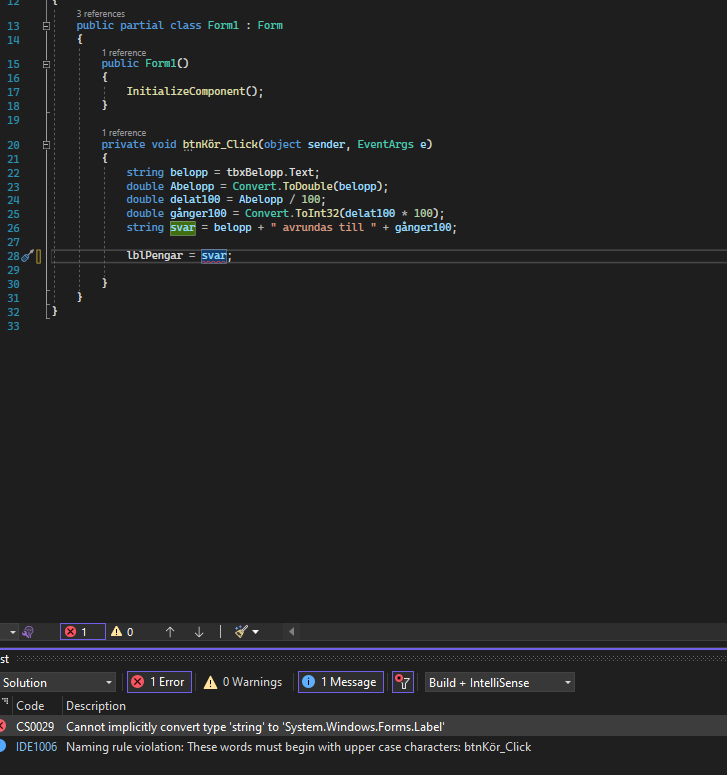The image size is (727, 775).
Task: Click the red error icon beside CS0029
Action: coord(2,727)
